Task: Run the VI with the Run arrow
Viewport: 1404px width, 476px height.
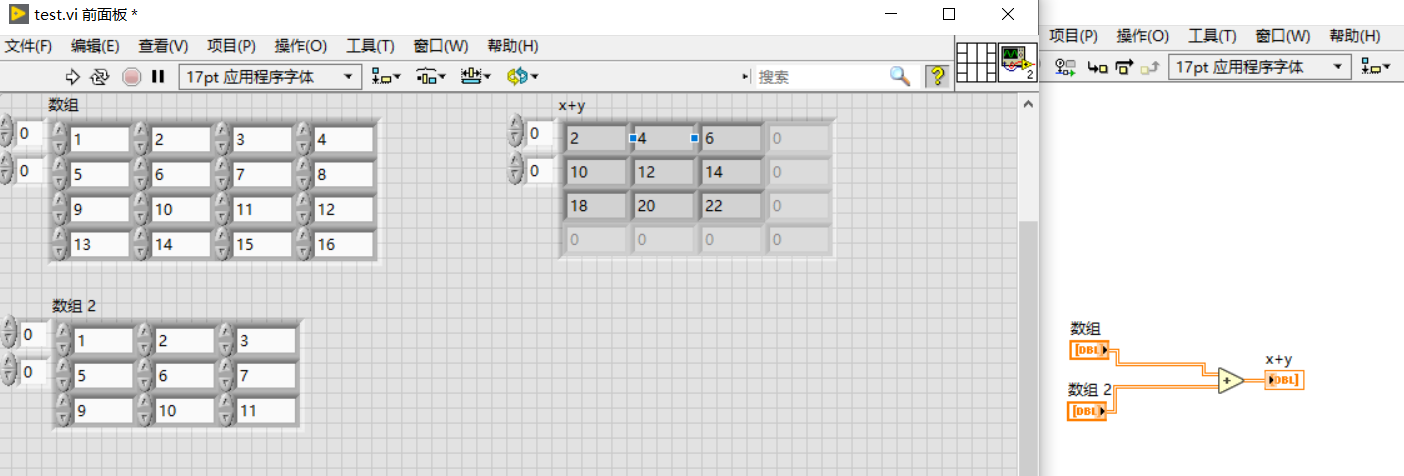Action: [x=72, y=76]
